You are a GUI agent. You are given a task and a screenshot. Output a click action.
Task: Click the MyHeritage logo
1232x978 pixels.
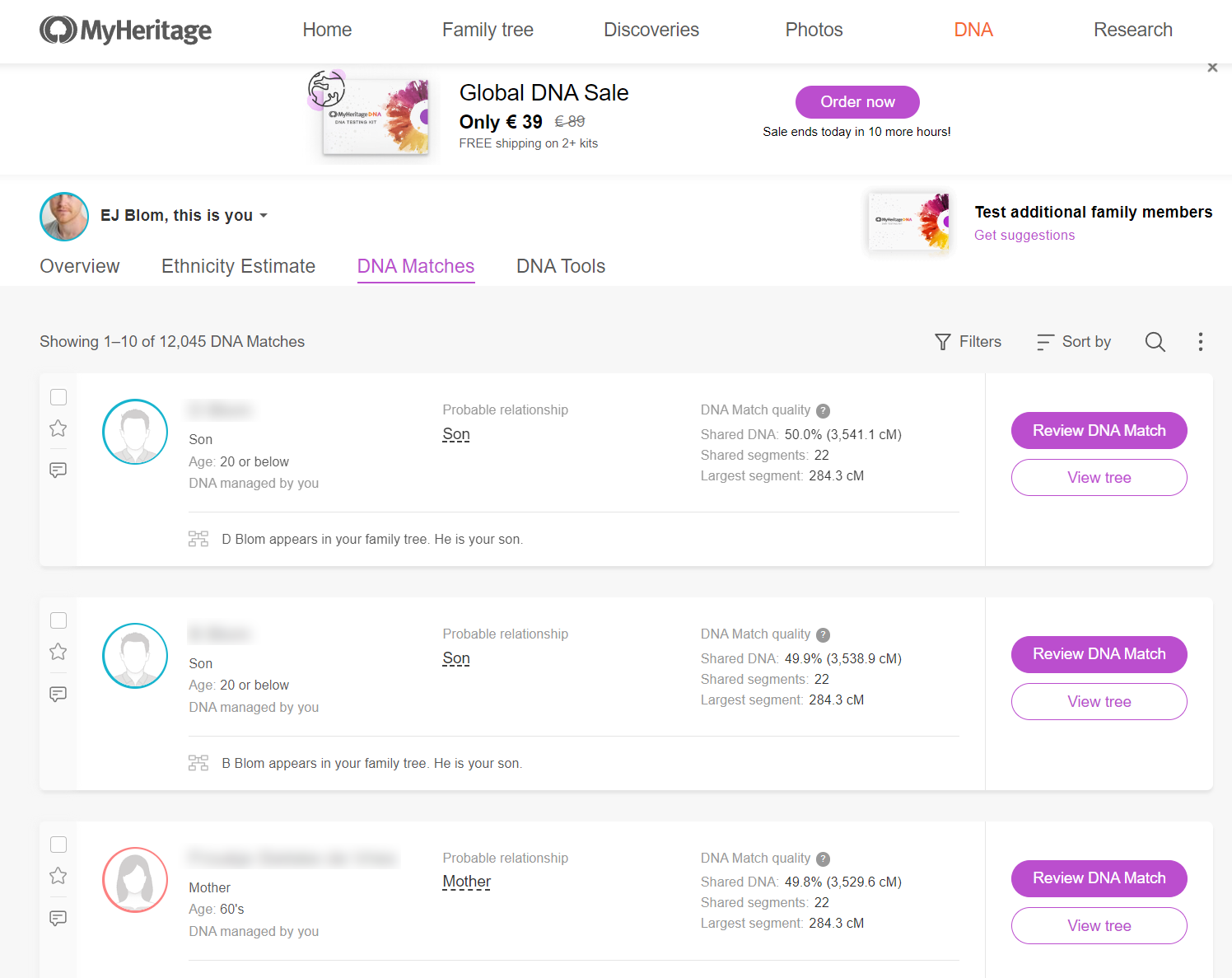coord(125,30)
